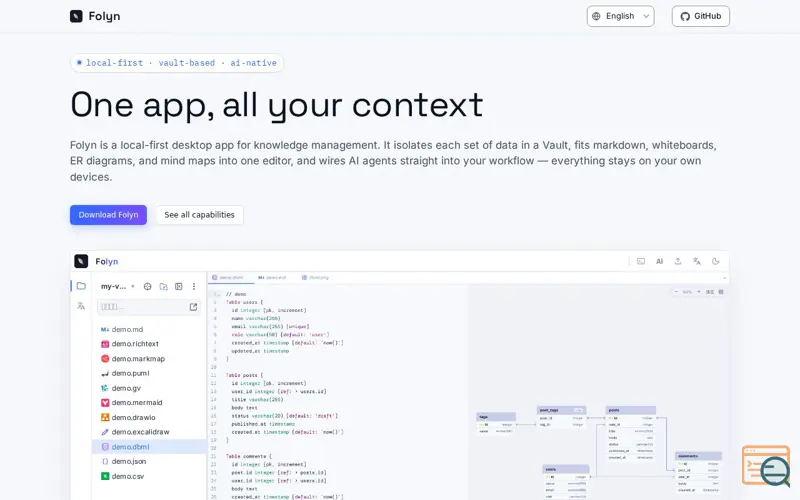Image resolution: width=800 pixels, height=500 pixels.
Task: Click the 'Table posts {' code line
Action: [x=244, y=375]
